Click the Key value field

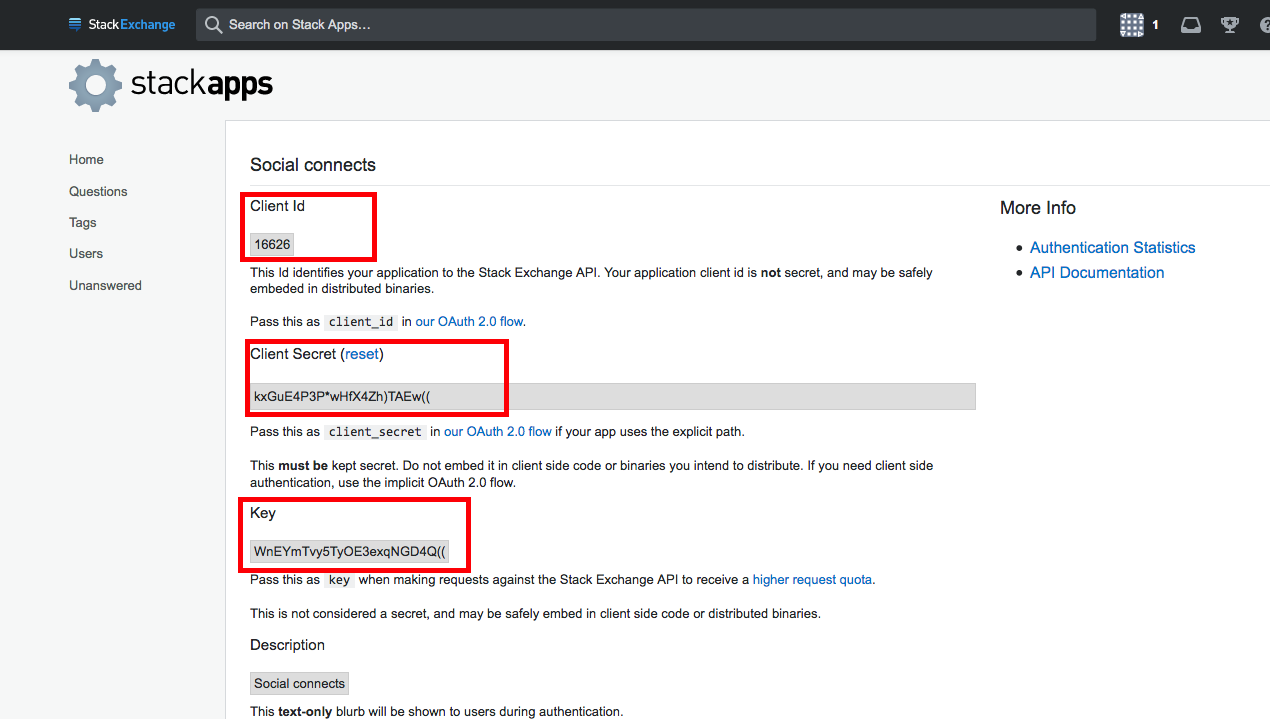pos(350,551)
